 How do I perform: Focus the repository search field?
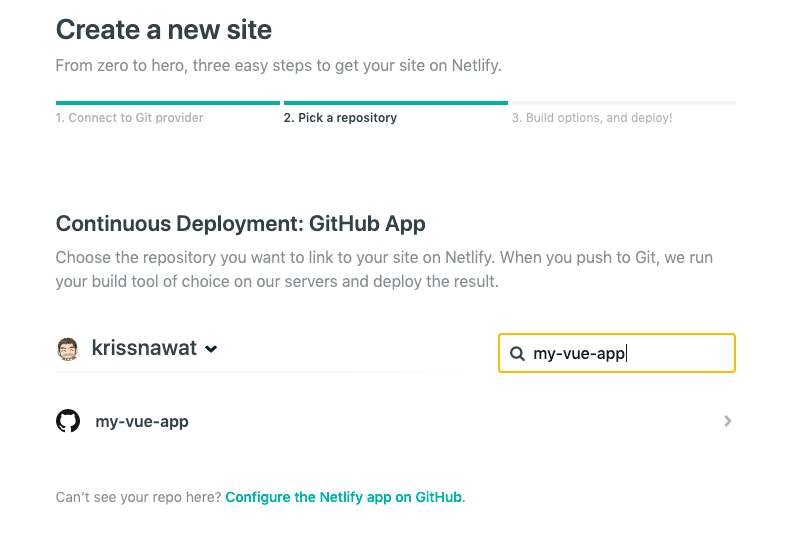617,353
